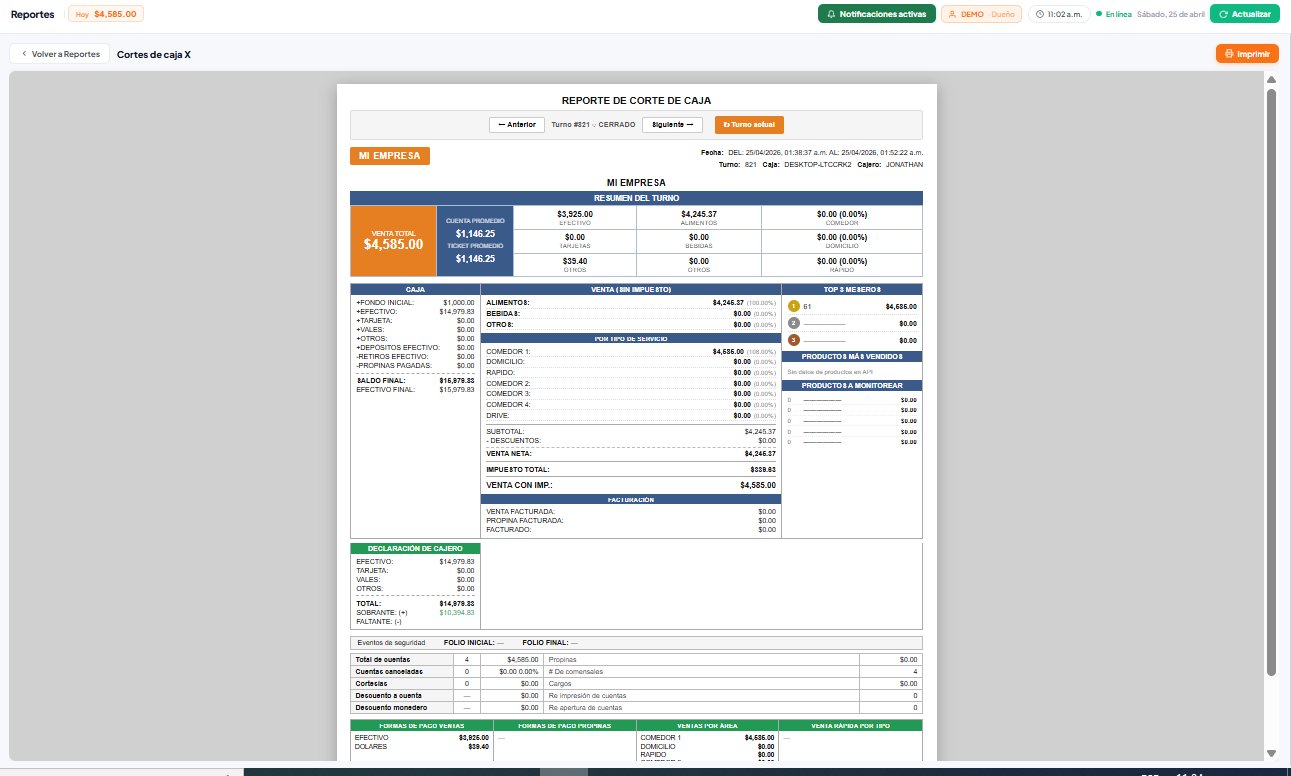This screenshot has height=776, width=1291.
Task: Click the gray rank 2 waiter badge
Action: [794, 324]
